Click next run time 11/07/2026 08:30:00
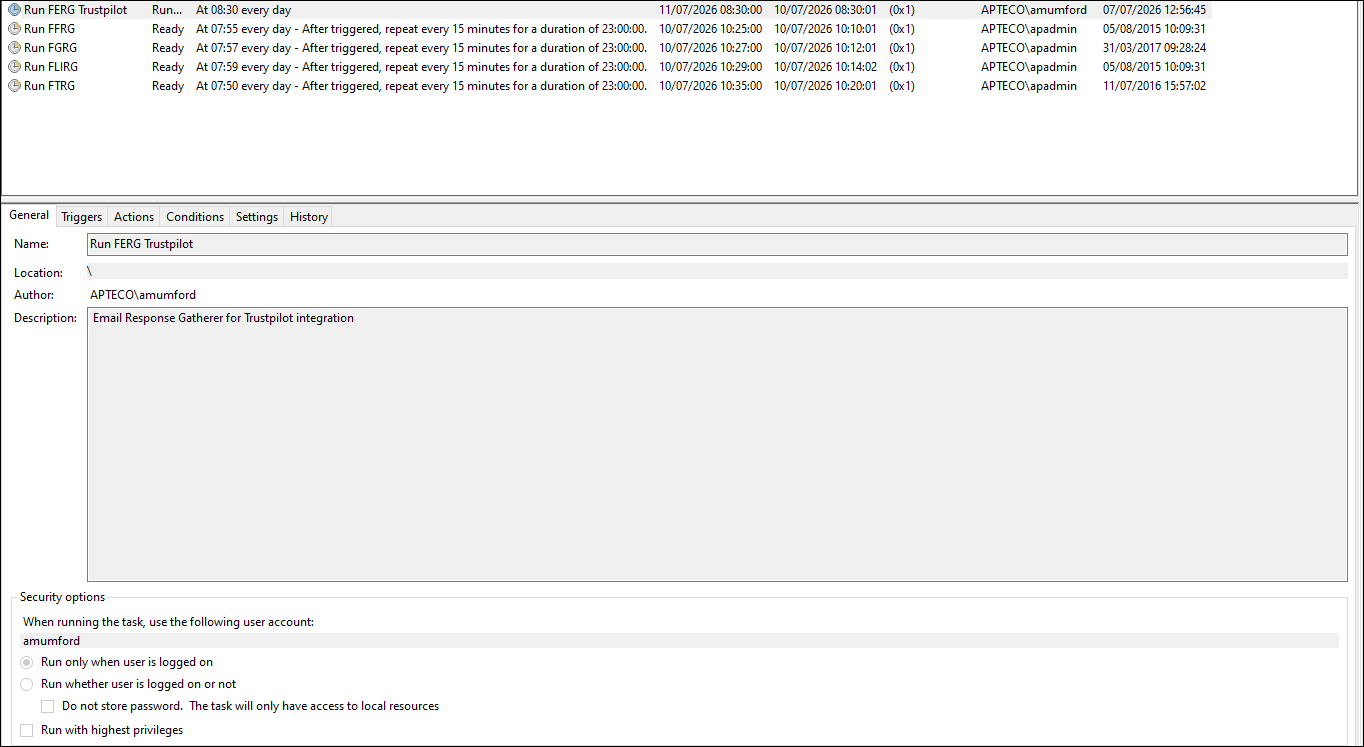The height and width of the screenshot is (747, 1364). (710, 10)
